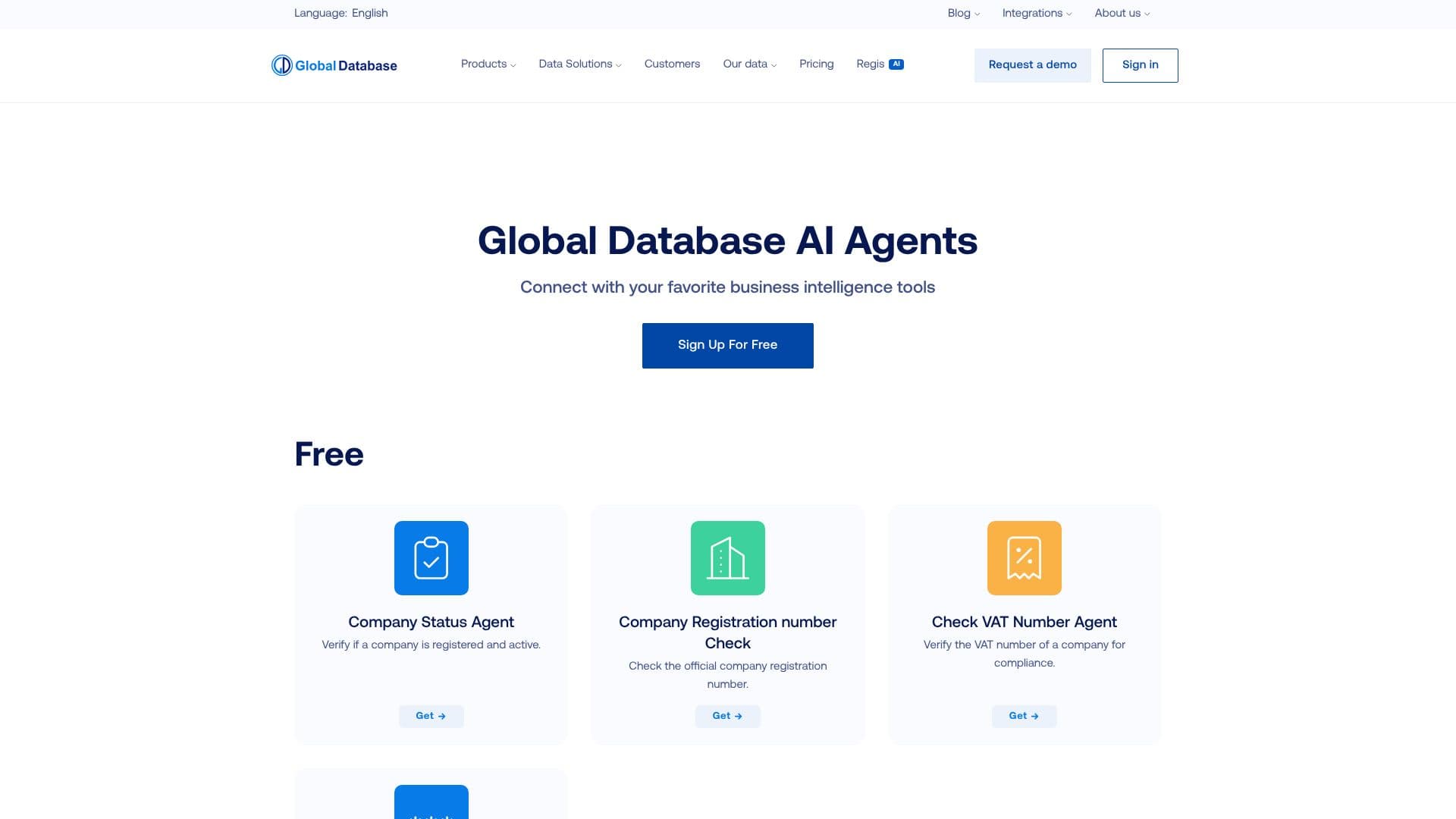Click the Company Registration number Check title
Viewport: 1456px width, 819px height.
tap(728, 632)
